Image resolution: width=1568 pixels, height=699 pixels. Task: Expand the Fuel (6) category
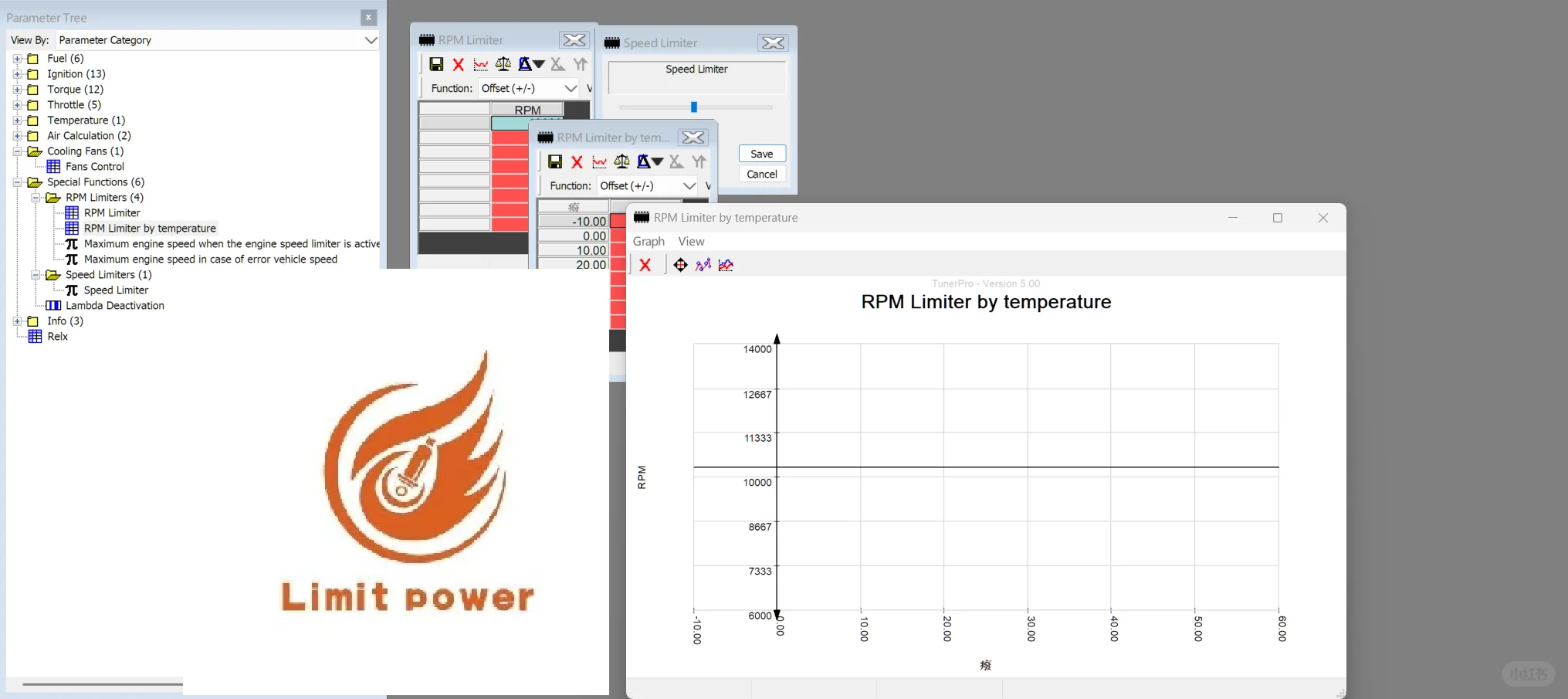(17, 58)
